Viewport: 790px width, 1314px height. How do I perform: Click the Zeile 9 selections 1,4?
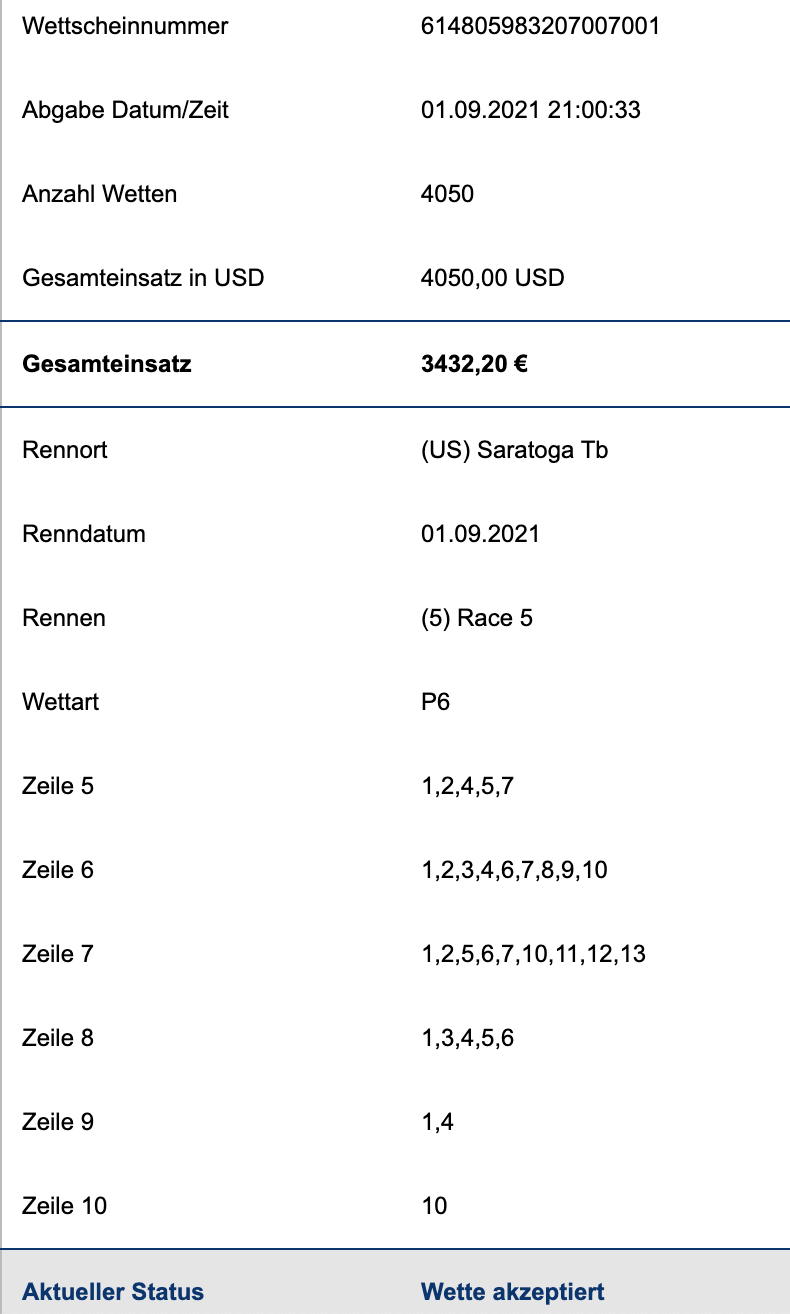coord(438,1122)
